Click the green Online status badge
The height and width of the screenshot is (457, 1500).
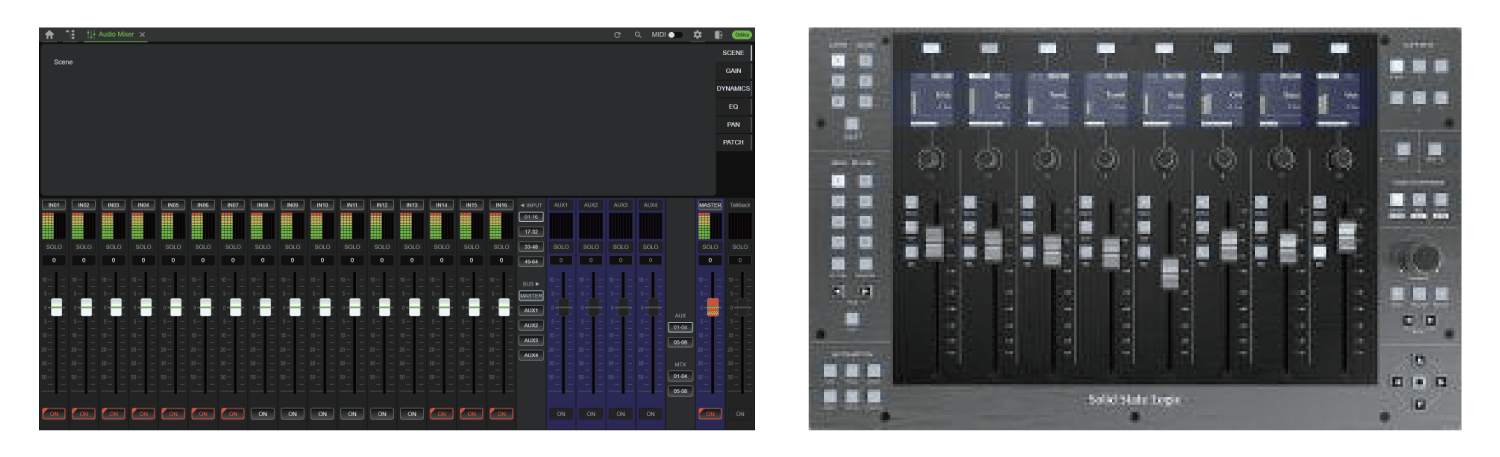[x=742, y=35]
